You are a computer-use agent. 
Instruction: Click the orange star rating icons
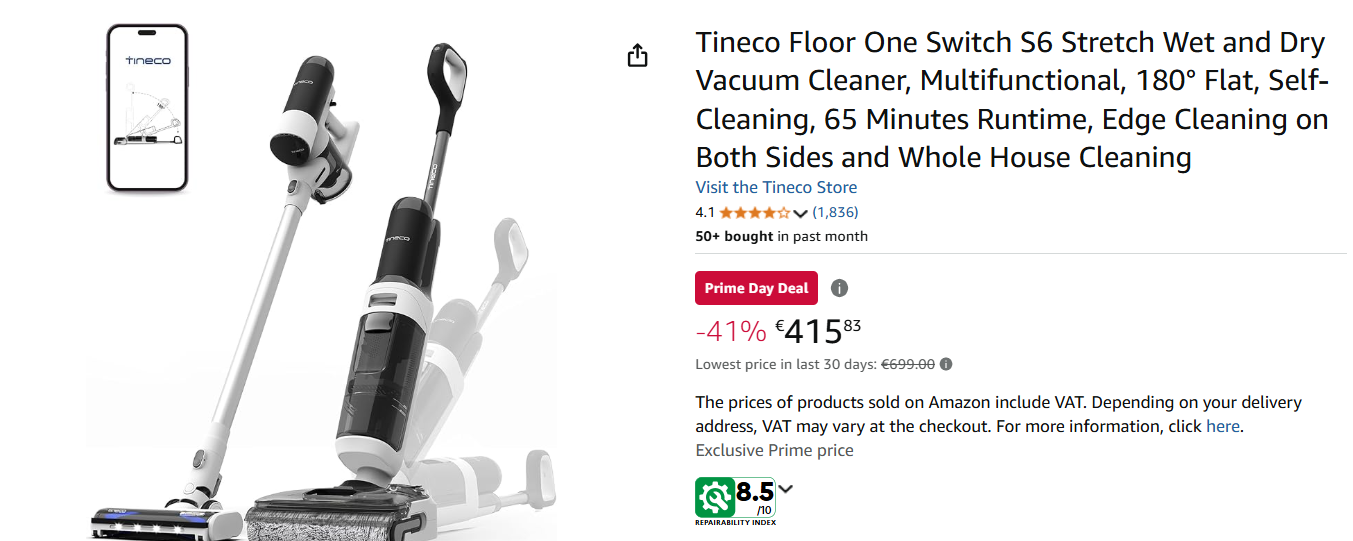pos(754,212)
